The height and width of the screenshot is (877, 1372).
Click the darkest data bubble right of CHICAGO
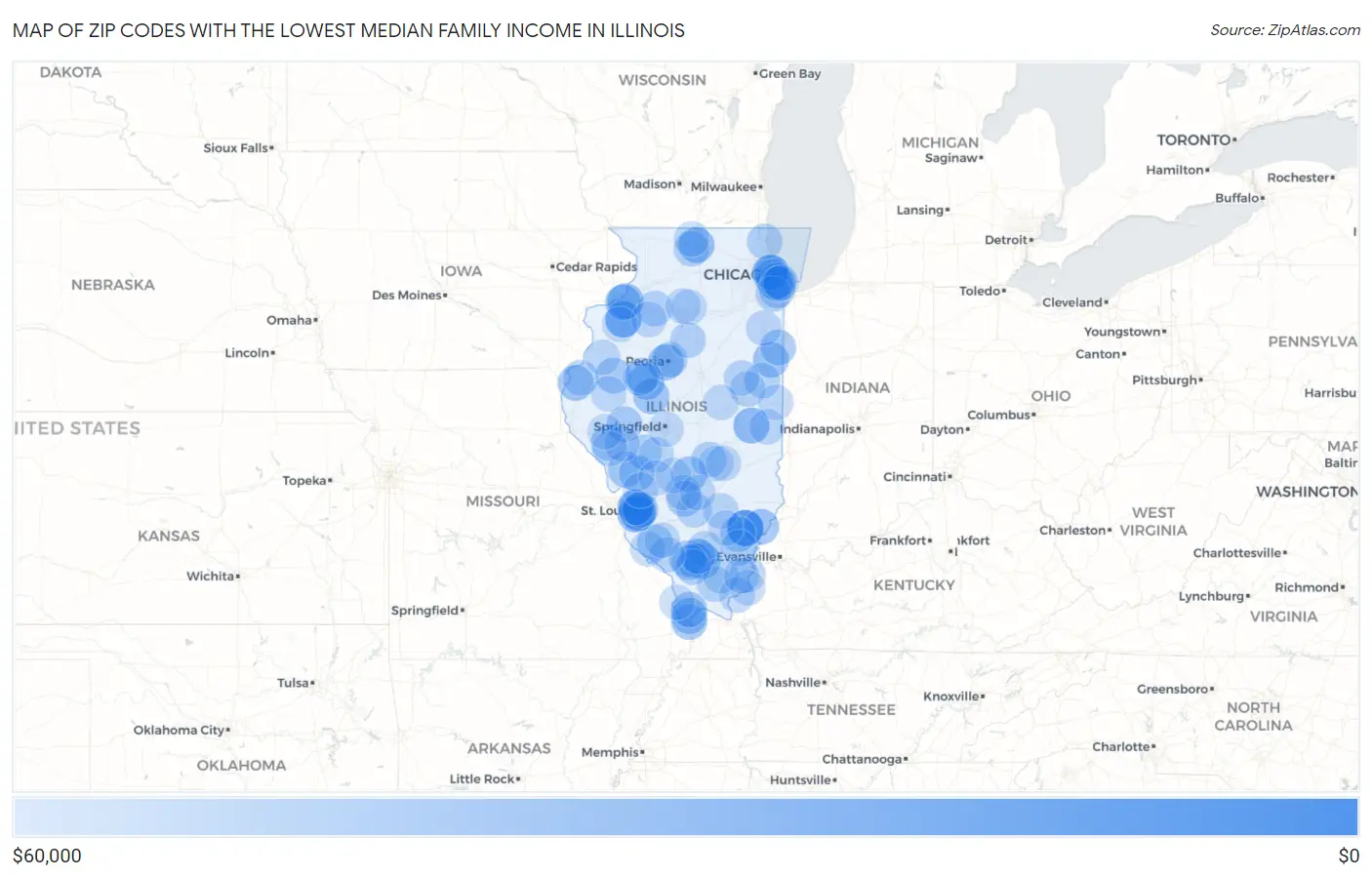[777, 284]
